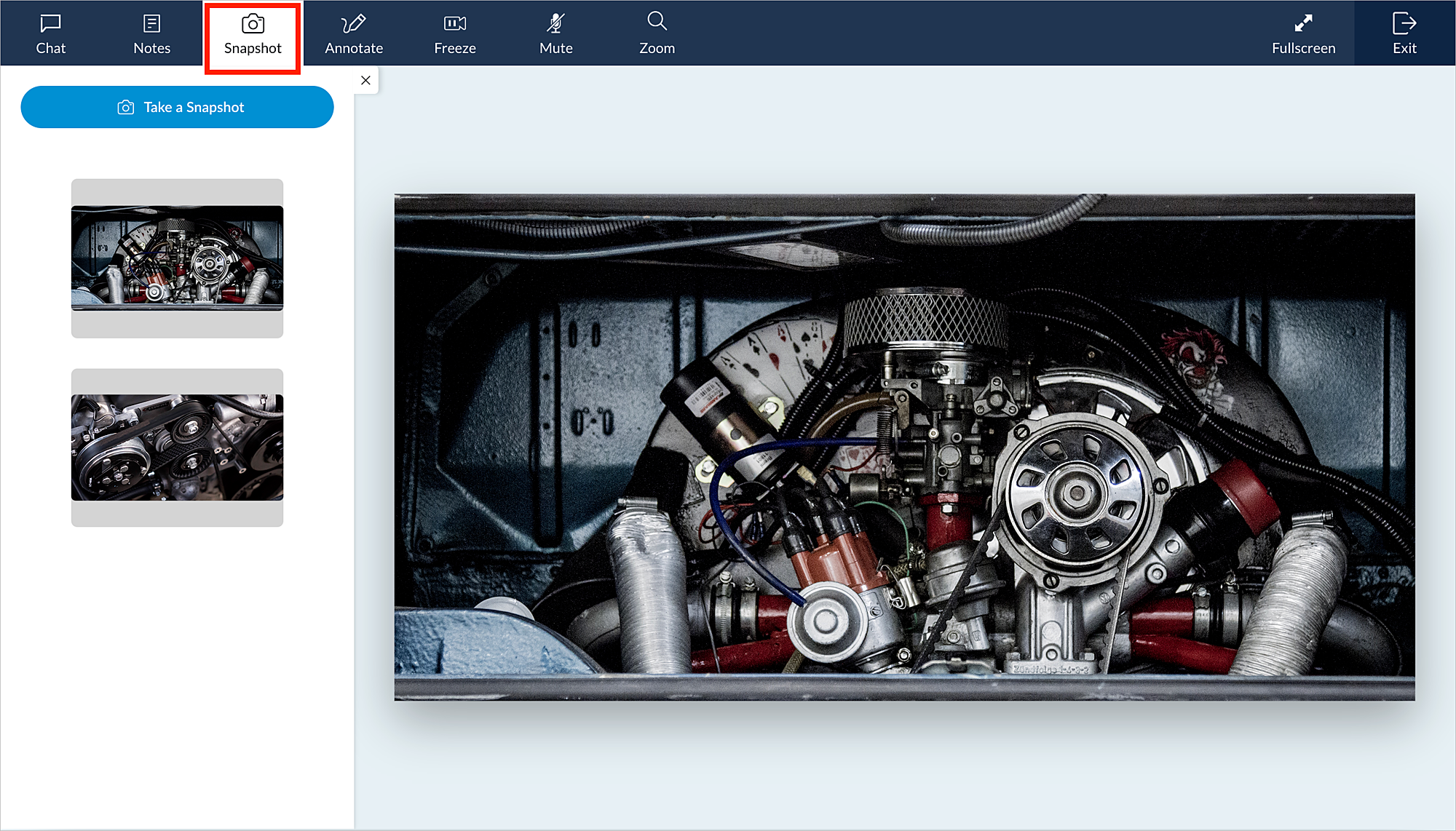Click camera icon inside Take a Snapshot button
Screen dimensions: 1456x831
(126, 108)
